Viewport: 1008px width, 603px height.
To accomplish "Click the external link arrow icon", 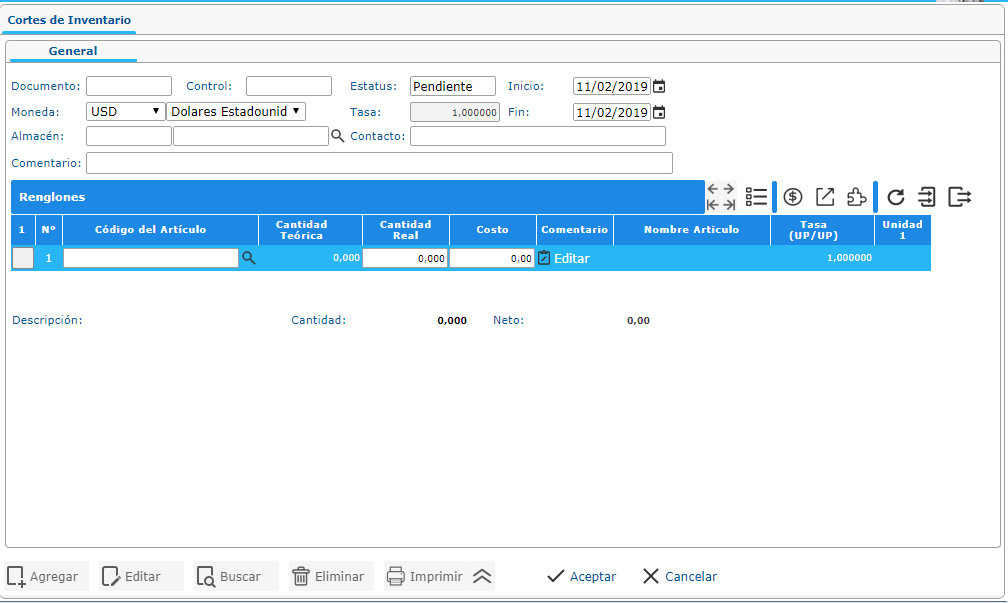I will (825, 197).
